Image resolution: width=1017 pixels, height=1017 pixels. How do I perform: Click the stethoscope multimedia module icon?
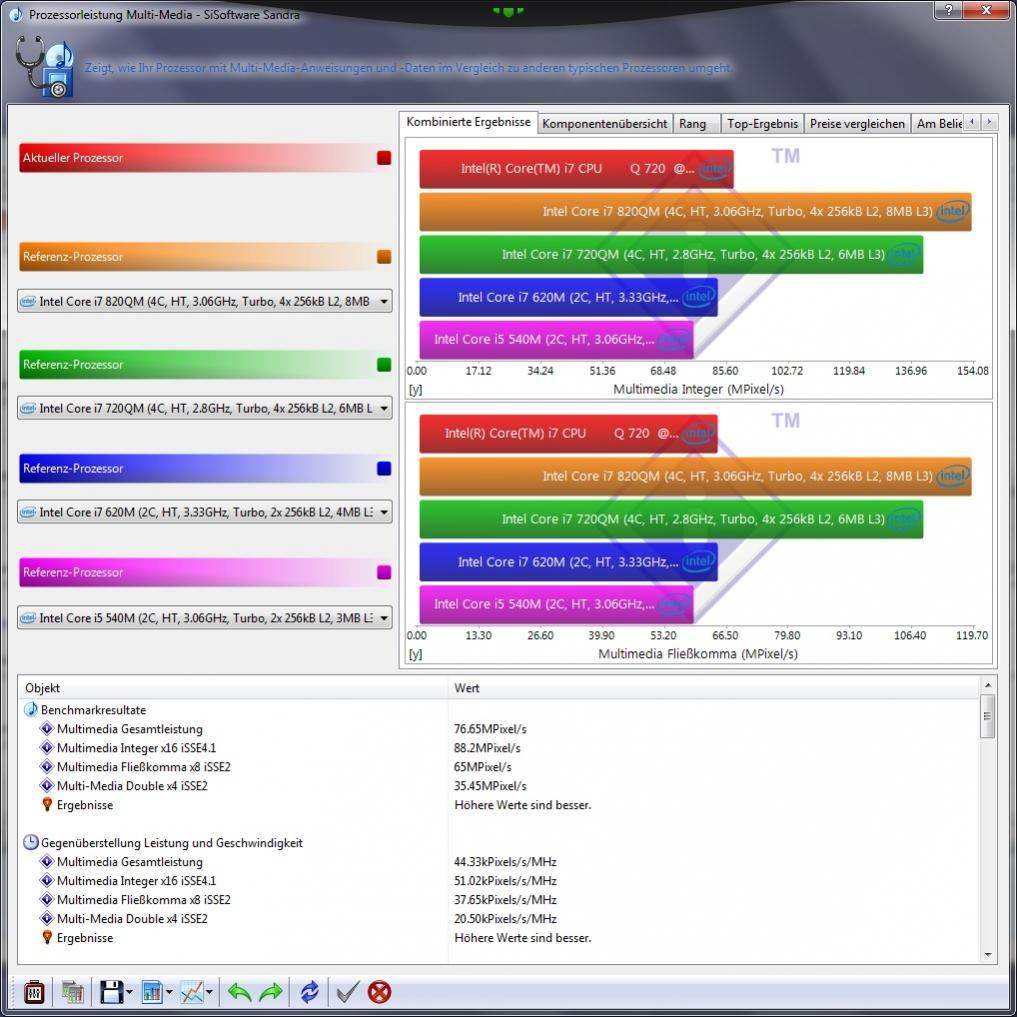tap(44, 67)
